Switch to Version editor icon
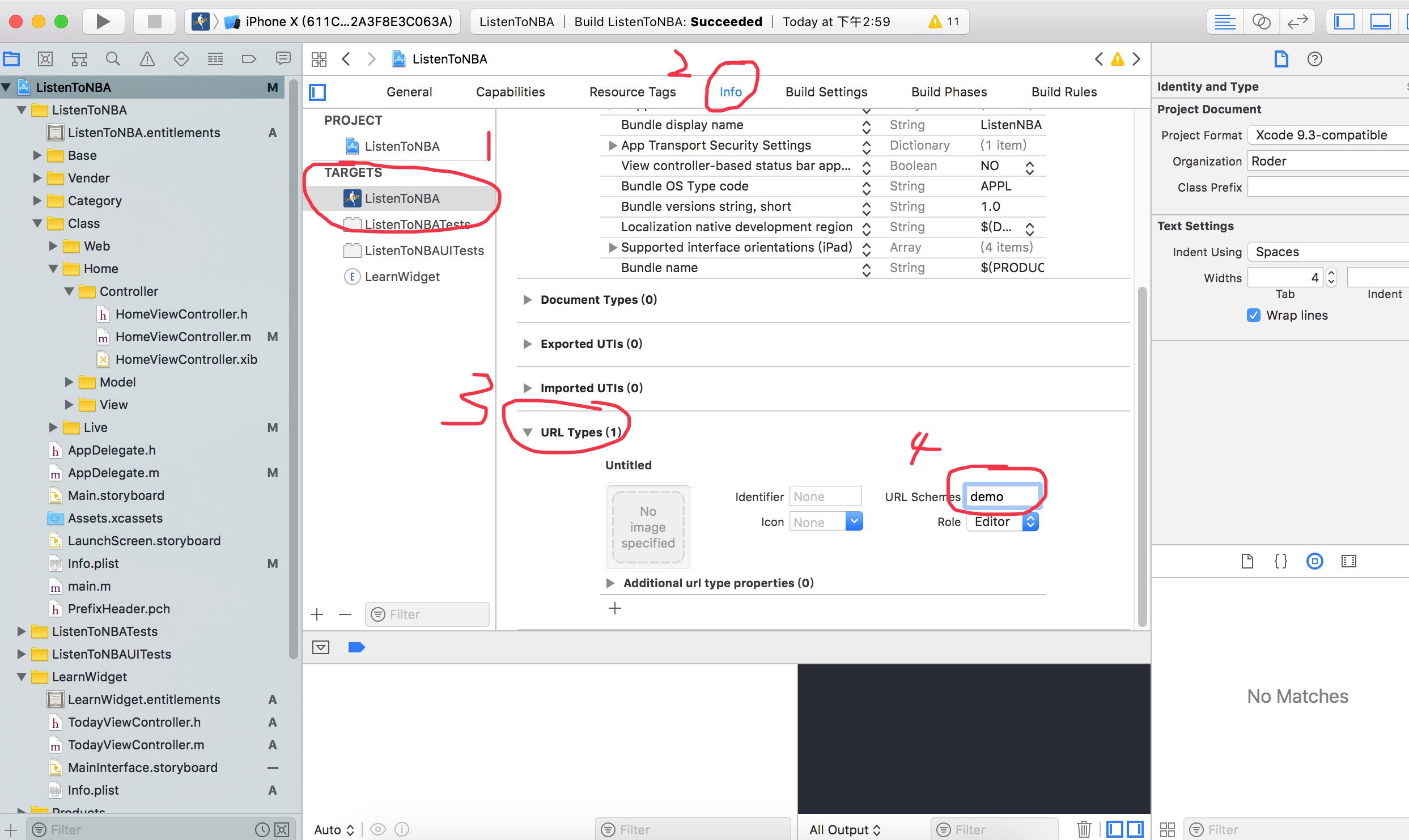 coord(1297,22)
